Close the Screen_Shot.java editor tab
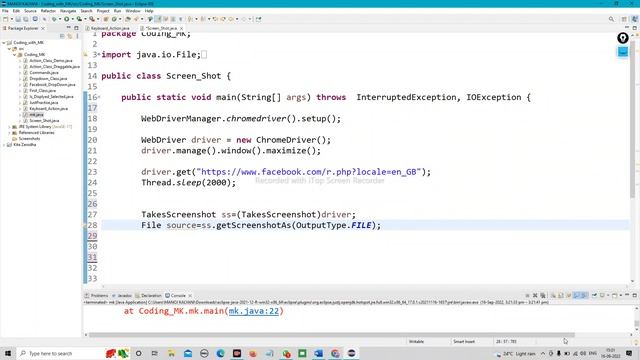 pyautogui.click(x=181, y=28)
